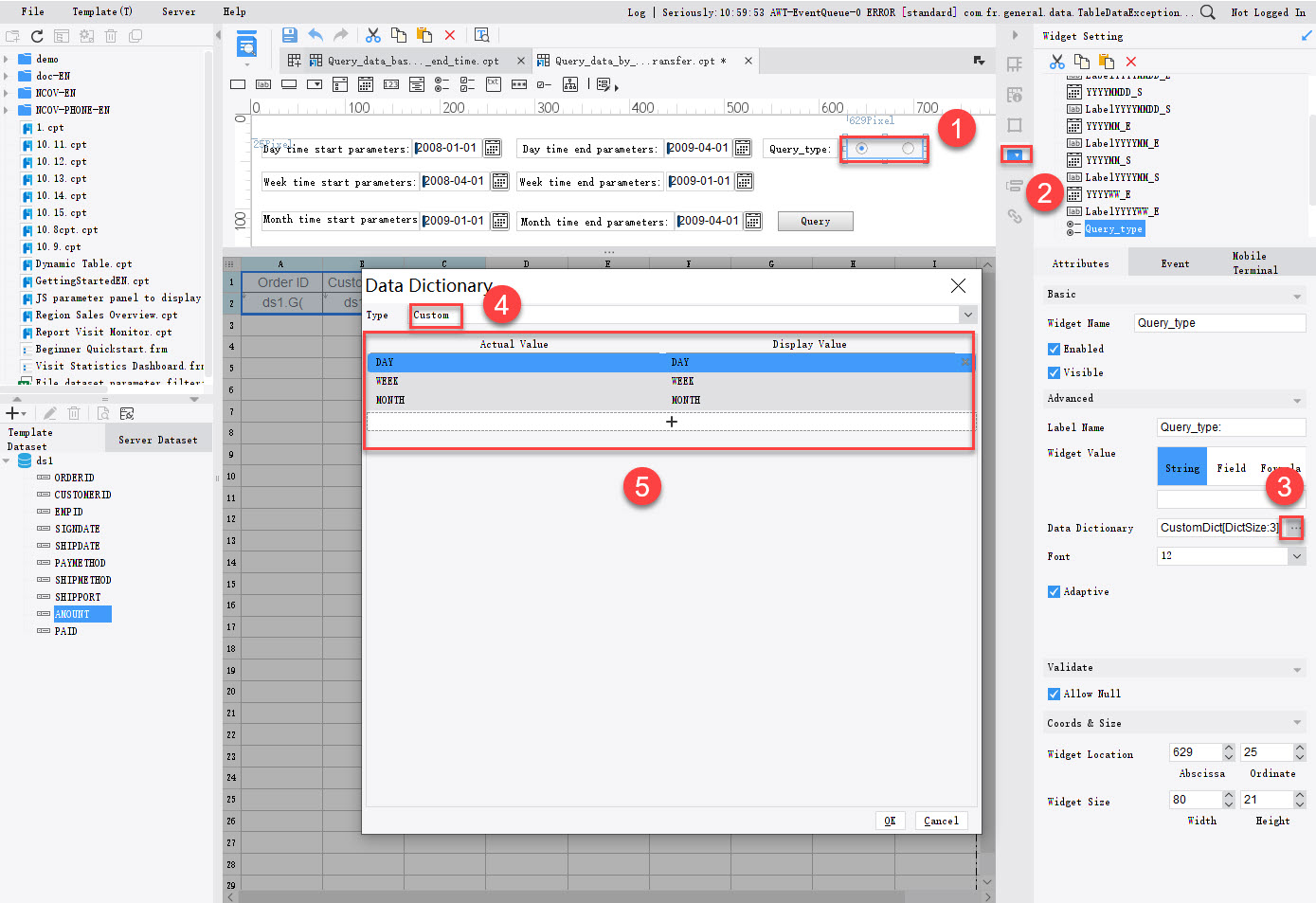Collapse the Coords & Size section

[x=1297, y=724]
